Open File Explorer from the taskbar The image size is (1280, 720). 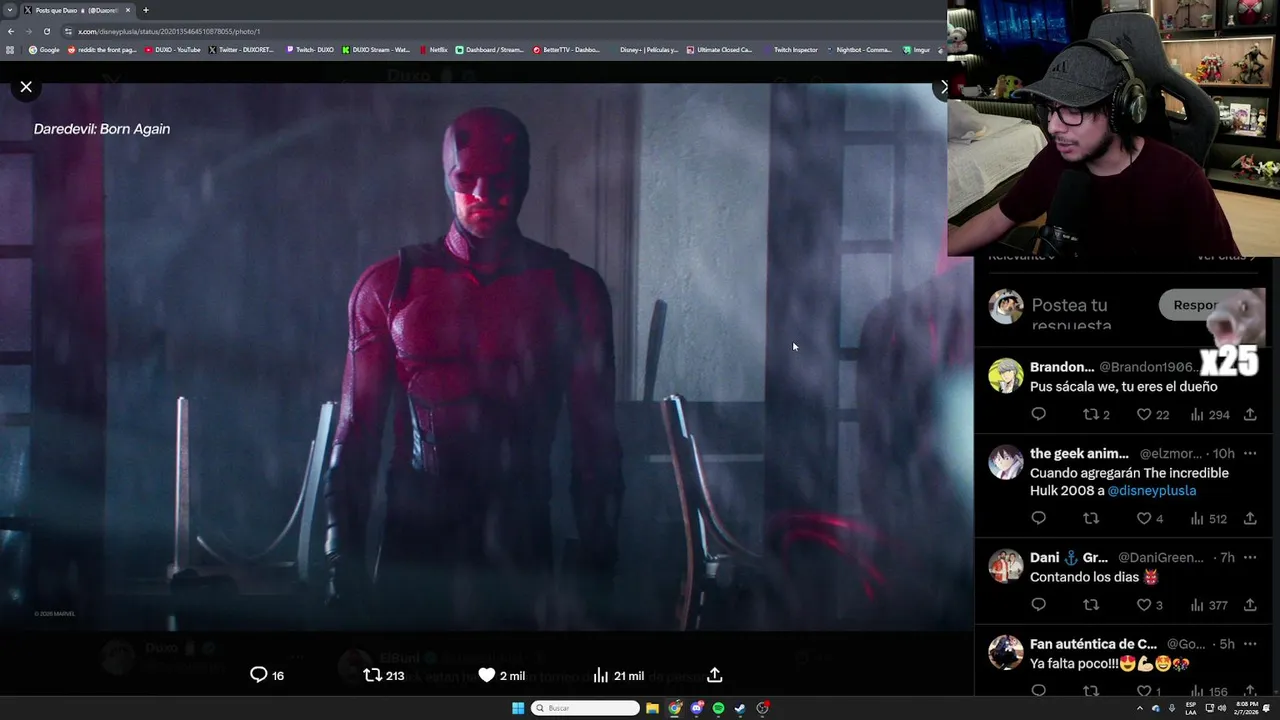(652, 708)
